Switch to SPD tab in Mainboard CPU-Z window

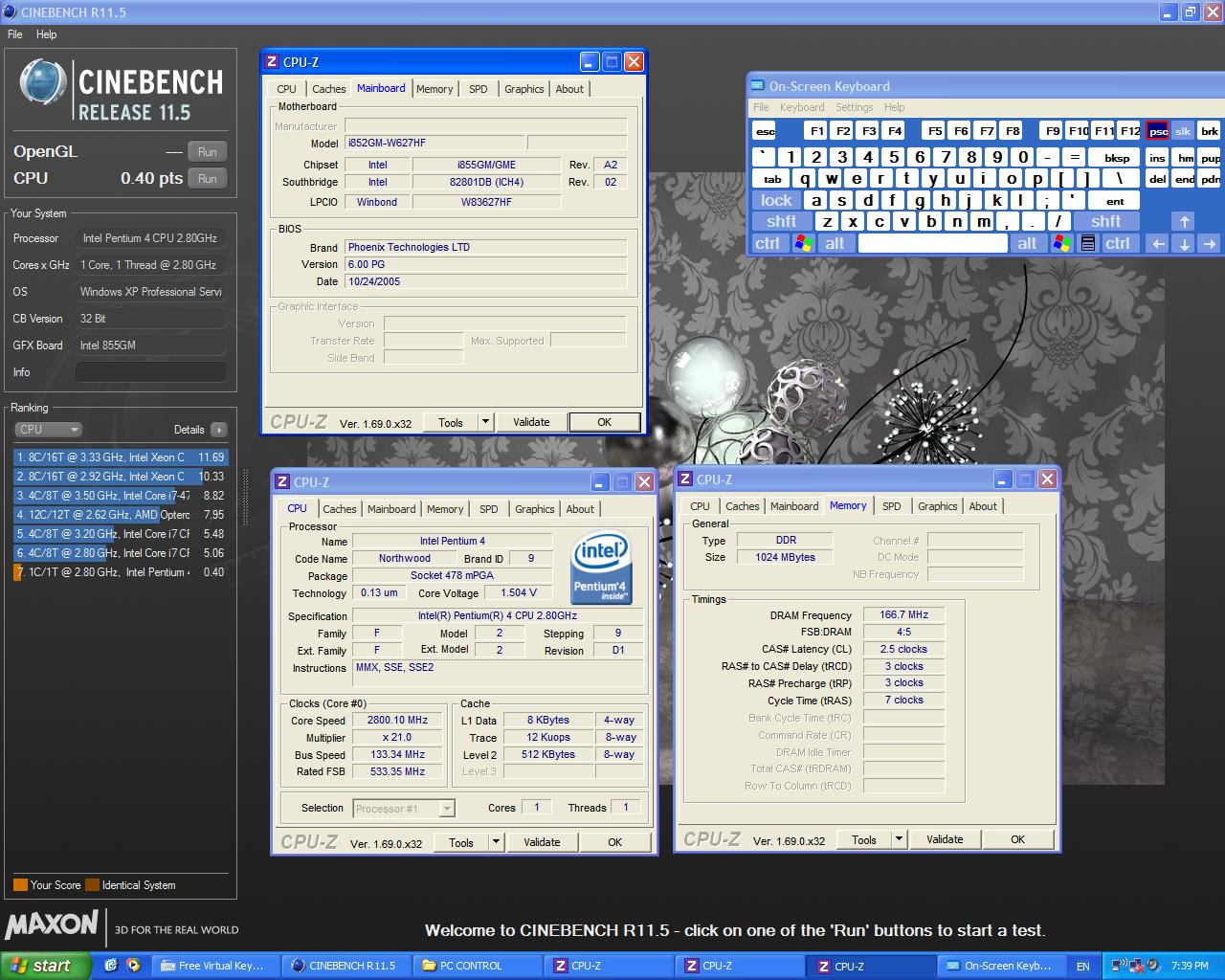point(479,89)
